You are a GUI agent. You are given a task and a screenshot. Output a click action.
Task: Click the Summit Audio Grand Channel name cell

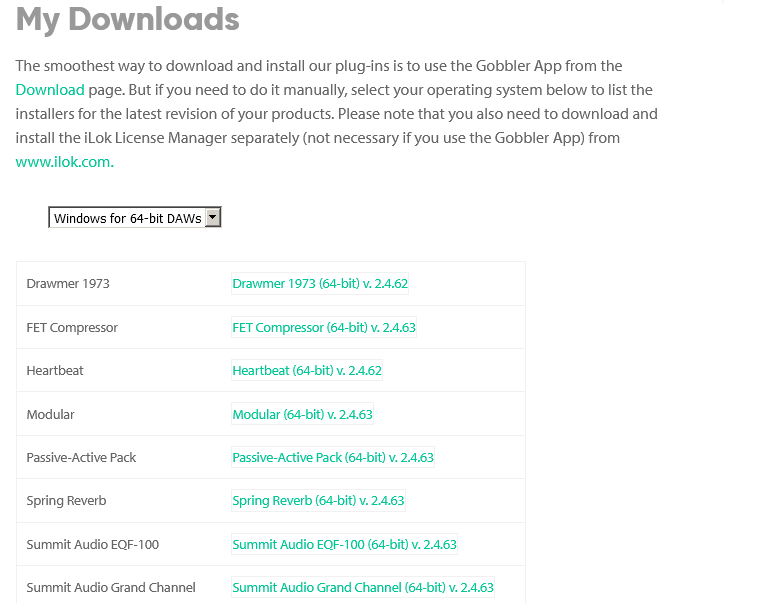[x=111, y=588]
